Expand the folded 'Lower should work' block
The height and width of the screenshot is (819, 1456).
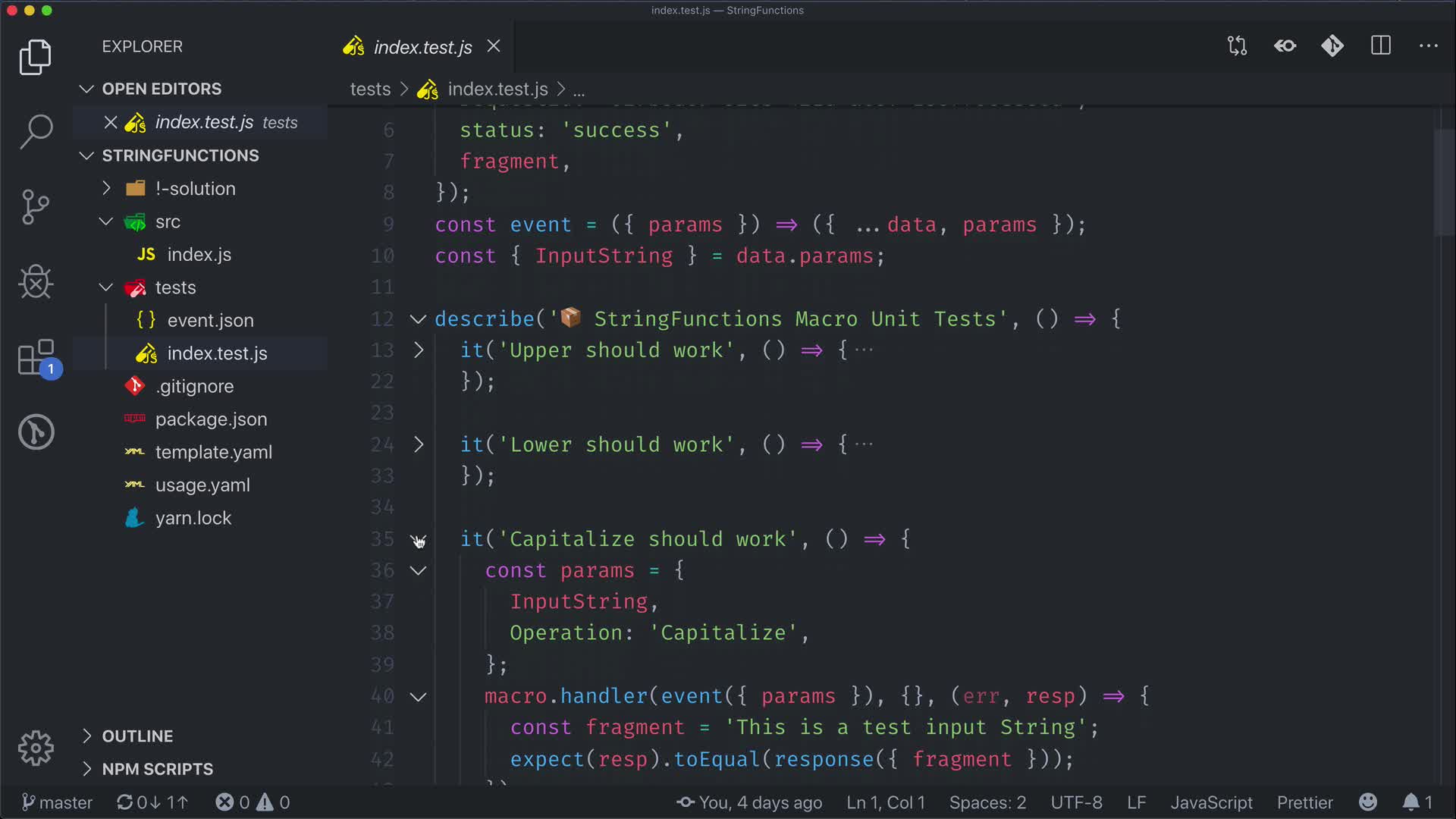pyautogui.click(x=419, y=444)
